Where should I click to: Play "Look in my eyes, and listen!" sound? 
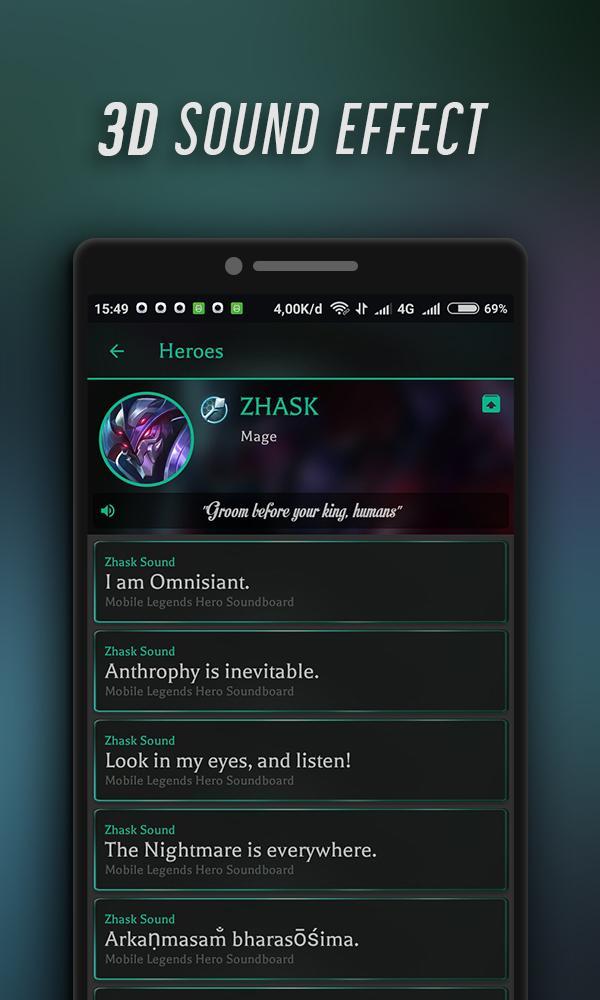tap(301, 760)
